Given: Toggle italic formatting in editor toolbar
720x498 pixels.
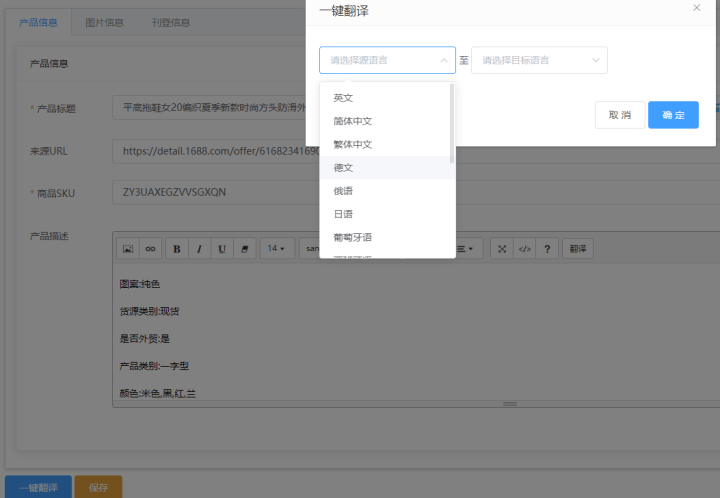Looking at the screenshot, I should (199, 249).
